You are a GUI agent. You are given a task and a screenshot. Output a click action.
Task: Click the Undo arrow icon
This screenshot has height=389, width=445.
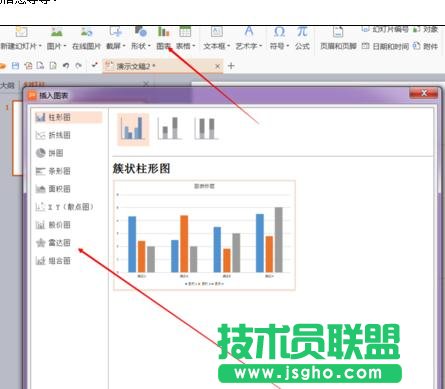tap(66, 66)
